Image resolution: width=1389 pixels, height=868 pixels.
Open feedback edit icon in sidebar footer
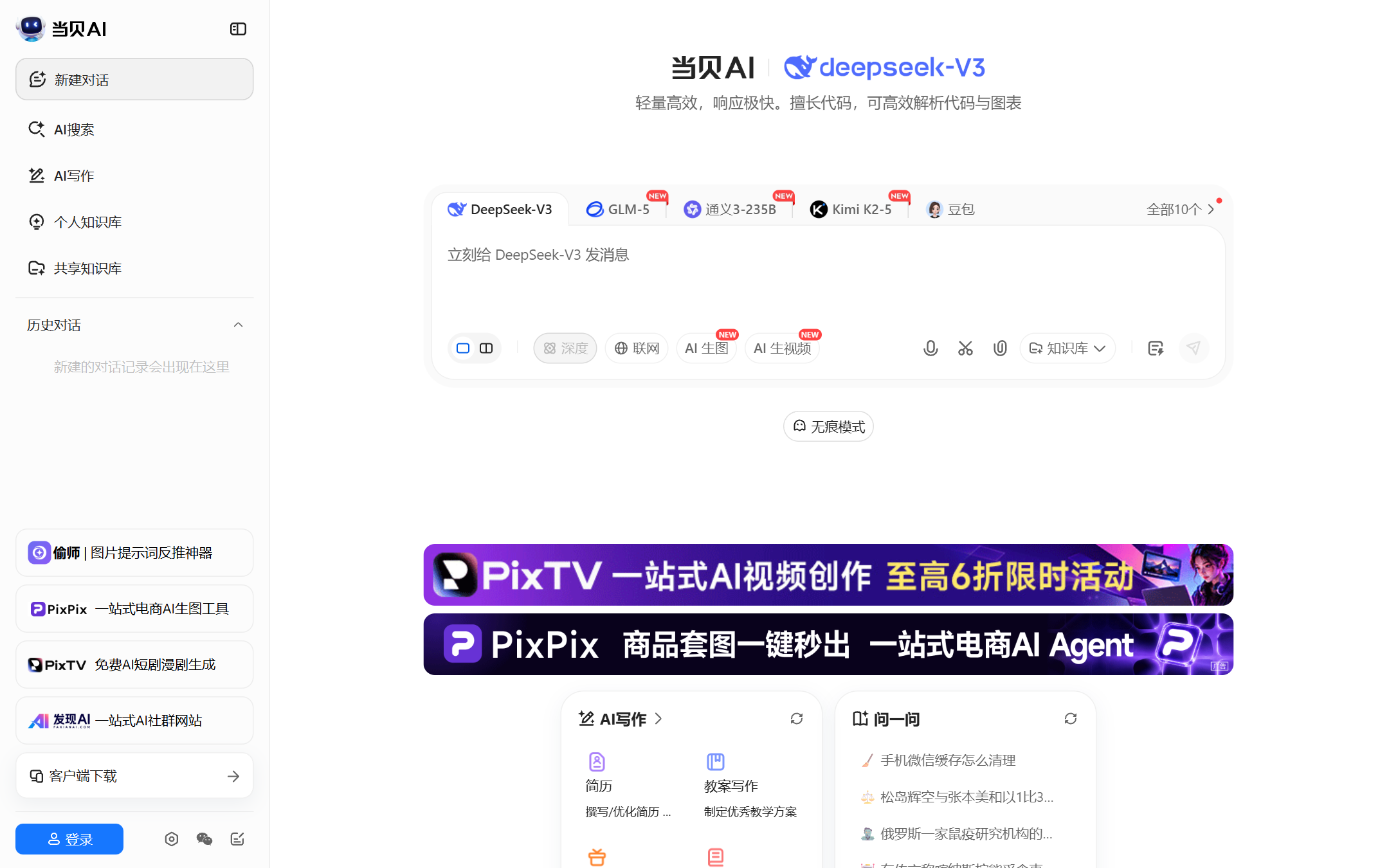(x=237, y=839)
